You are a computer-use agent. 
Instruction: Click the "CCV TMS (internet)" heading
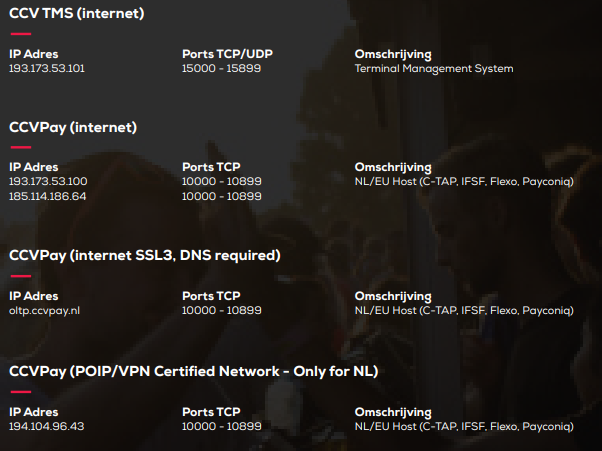tap(76, 13)
